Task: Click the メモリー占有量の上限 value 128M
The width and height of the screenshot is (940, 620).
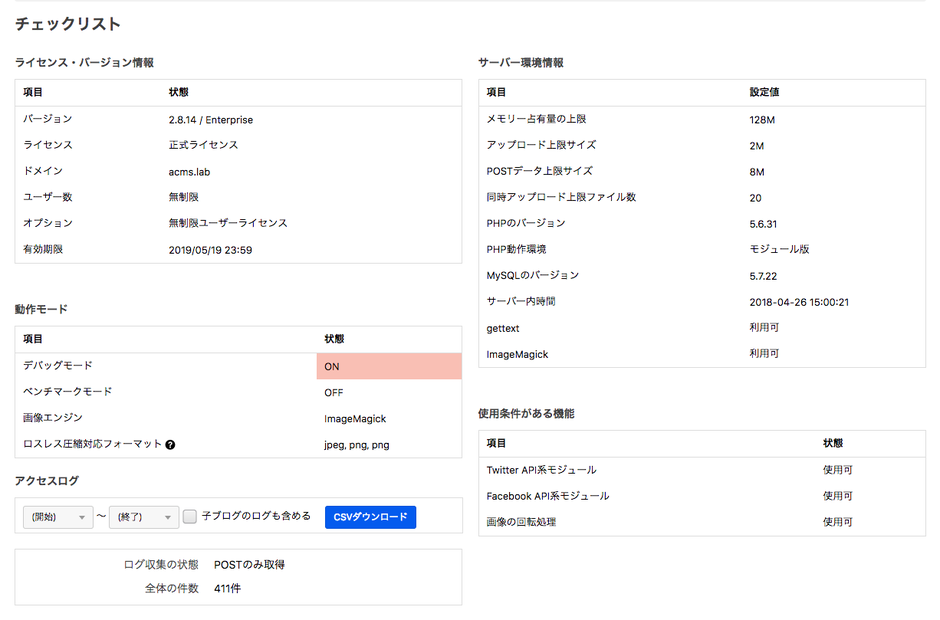Action: pyautogui.click(x=763, y=120)
